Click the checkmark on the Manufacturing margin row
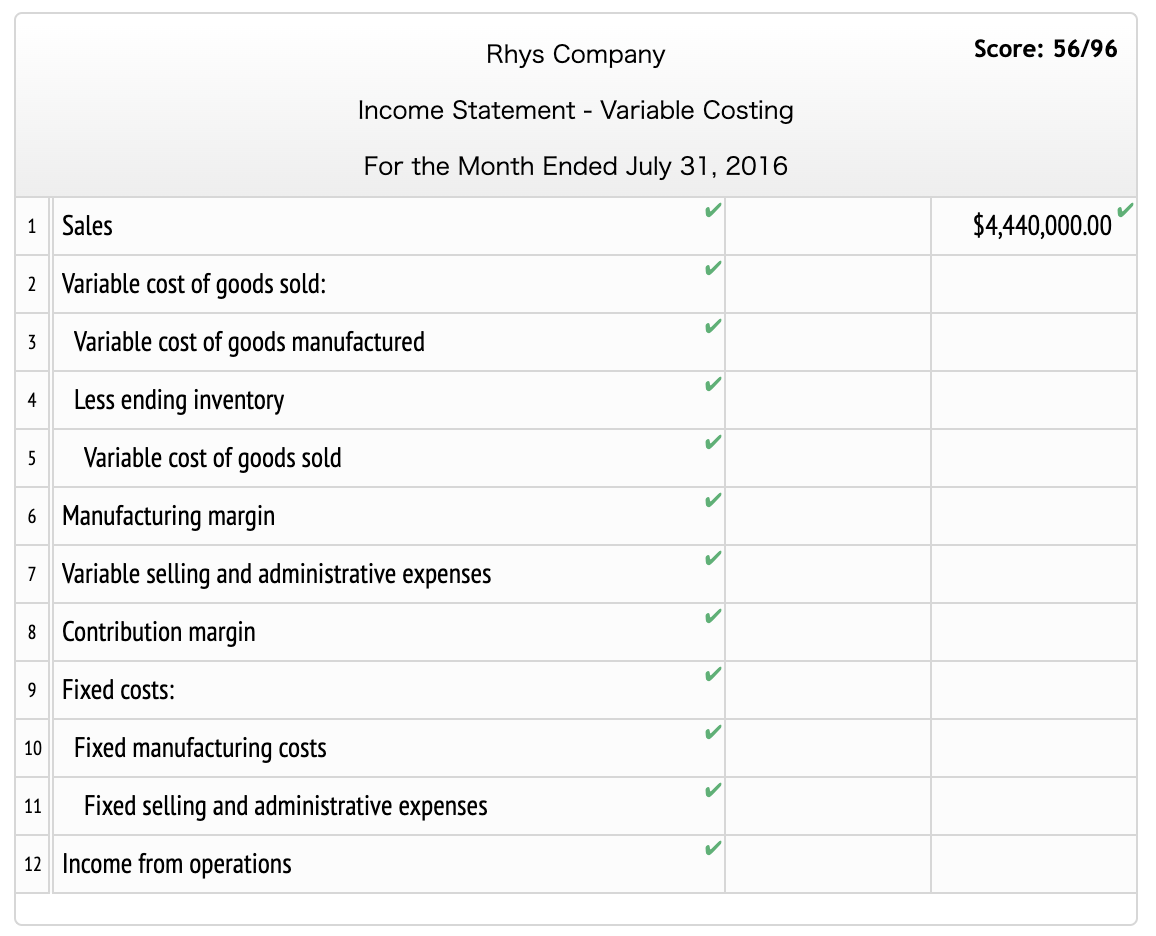The width and height of the screenshot is (1156, 936). point(713,500)
